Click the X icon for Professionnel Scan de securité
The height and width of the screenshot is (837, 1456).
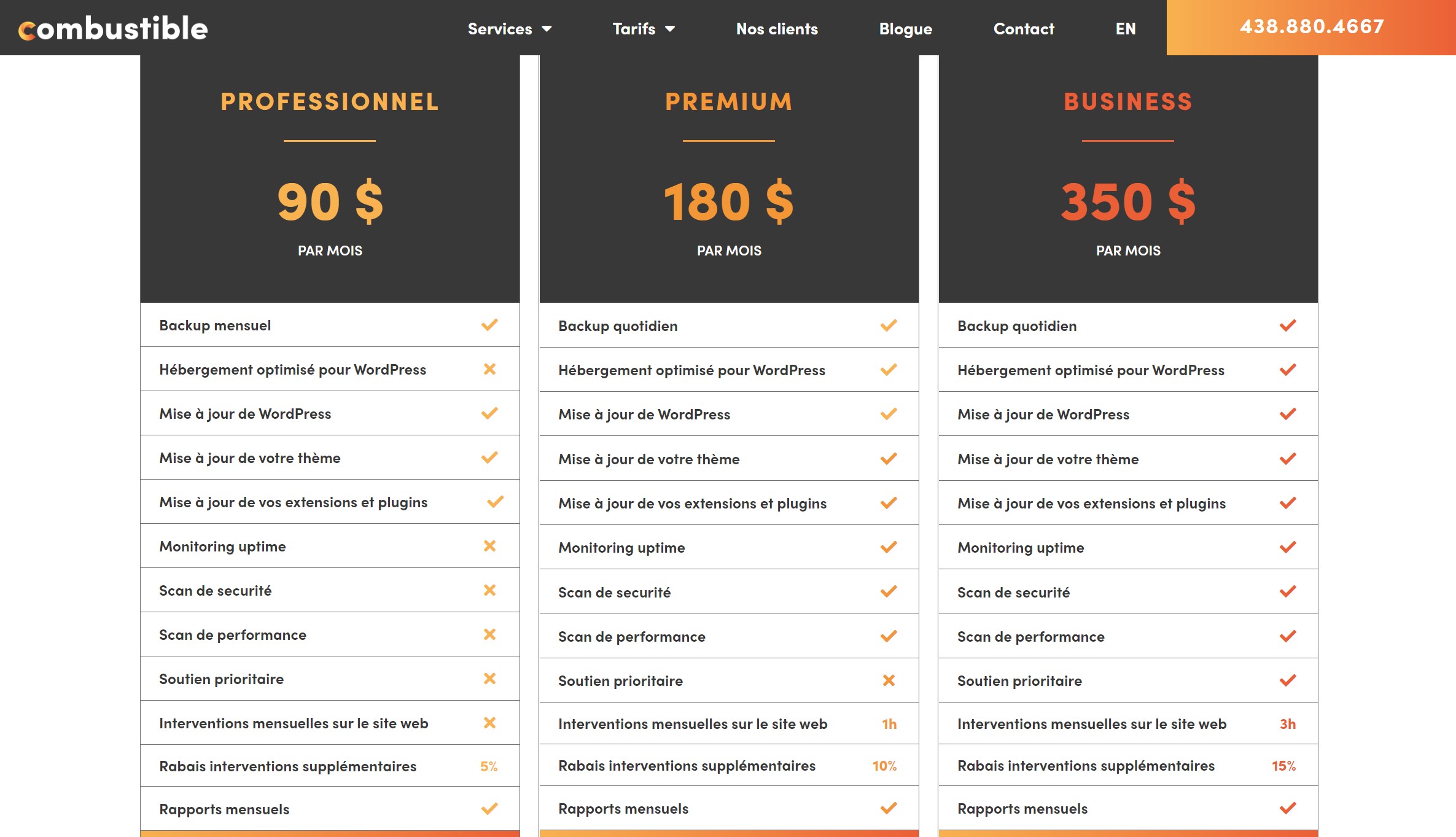coord(489,590)
